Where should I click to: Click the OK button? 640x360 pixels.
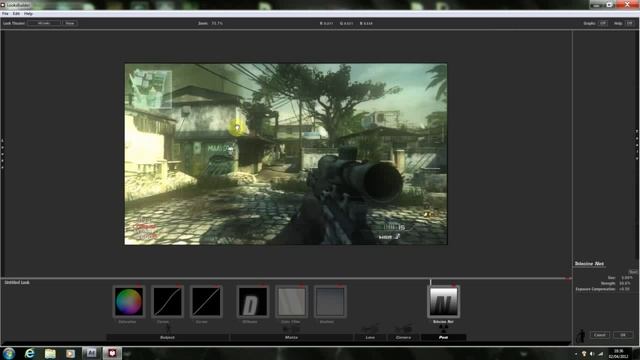tap(623, 335)
